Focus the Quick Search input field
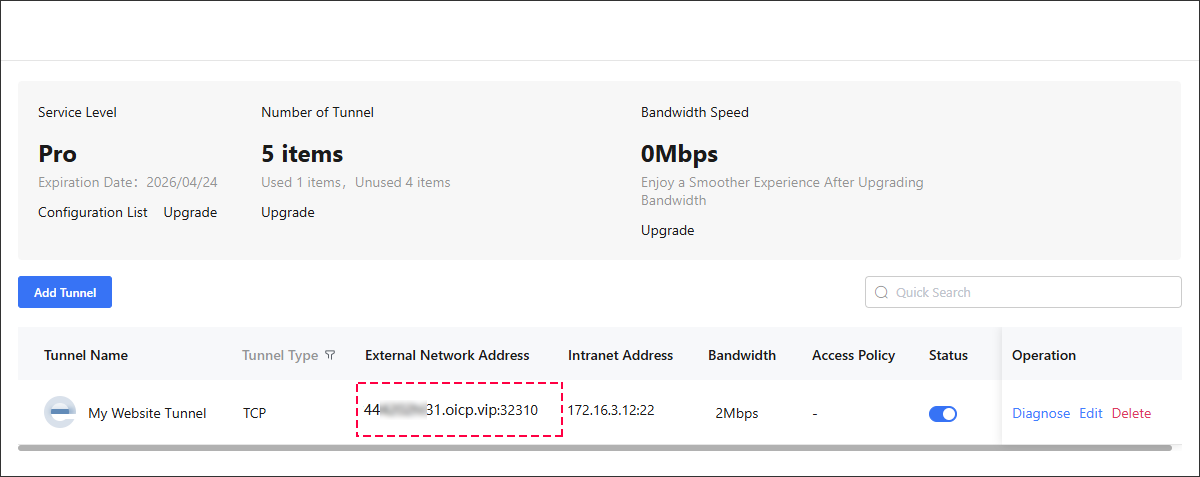Viewport: 1200px width, 477px height. (1023, 292)
